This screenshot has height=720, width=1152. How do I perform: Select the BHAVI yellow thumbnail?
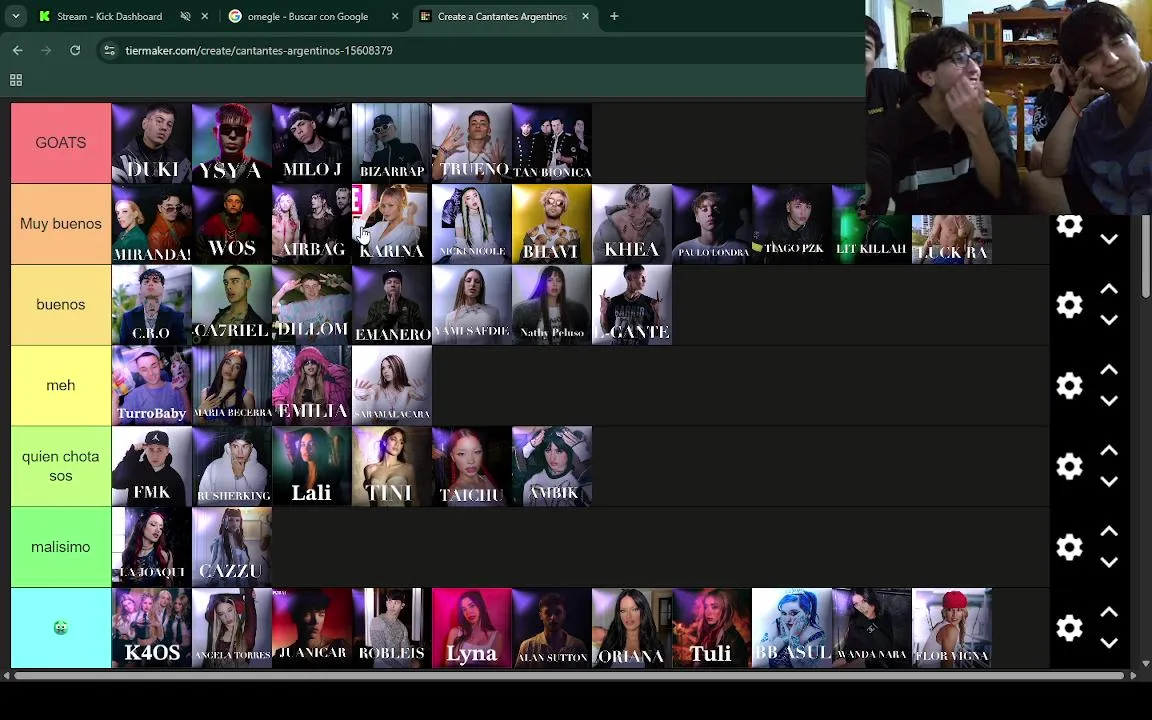click(x=552, y=223)
